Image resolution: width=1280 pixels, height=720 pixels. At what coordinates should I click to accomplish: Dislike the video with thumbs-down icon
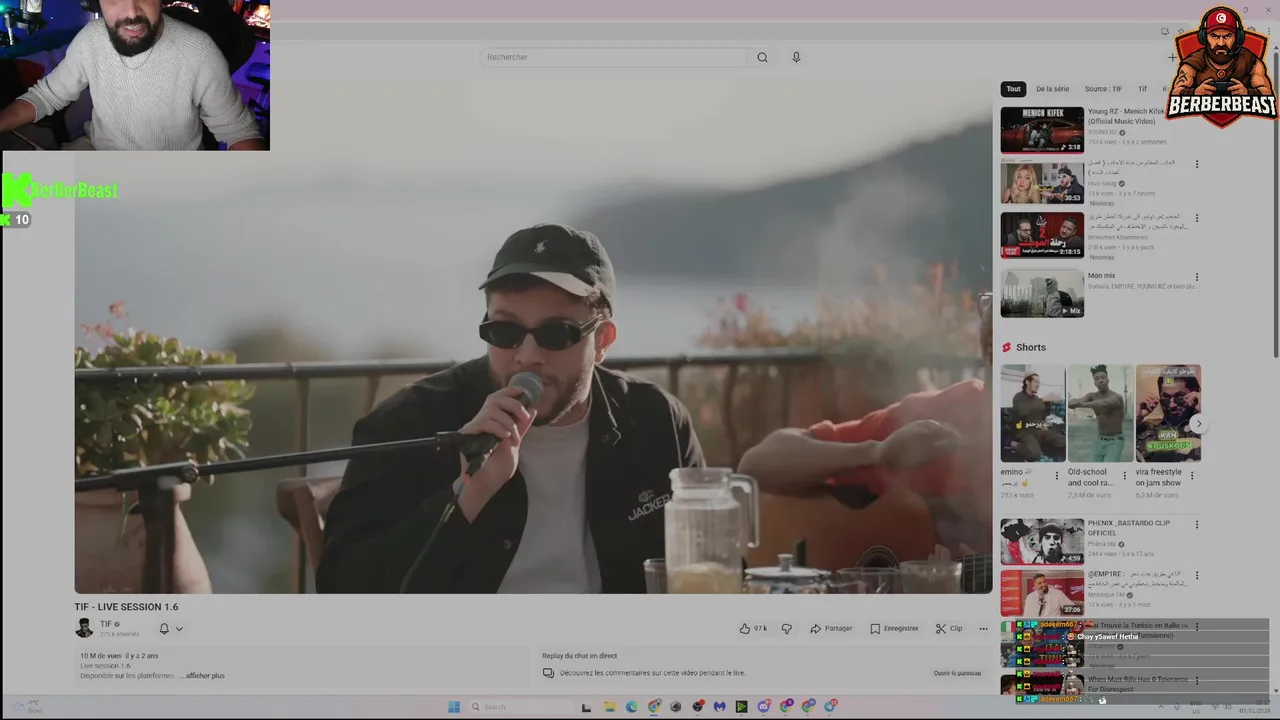click(786, 628)
